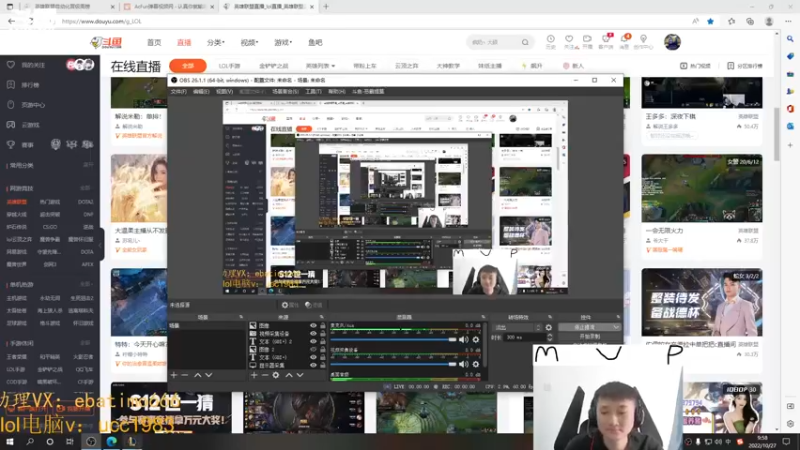
Task: Remove selected source with minus button
Action: 265,375
